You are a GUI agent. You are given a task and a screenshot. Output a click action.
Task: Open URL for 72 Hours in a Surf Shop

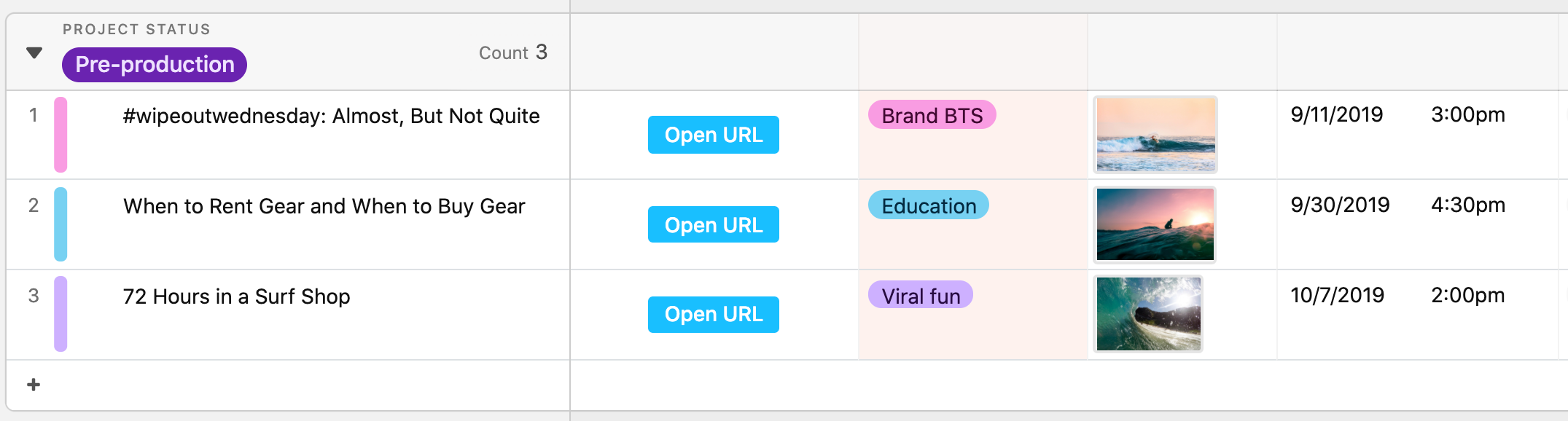pyautogui.click(x=713, y=314)
